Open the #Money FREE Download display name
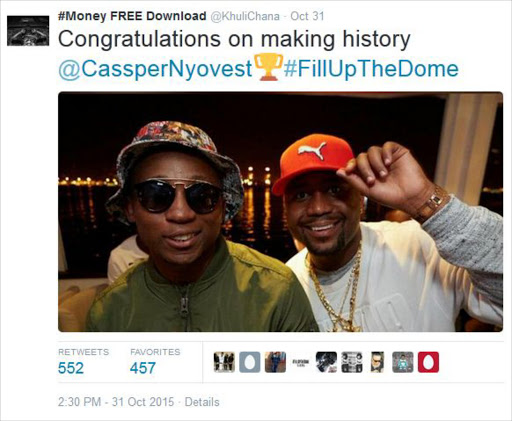Viewport: 512px width, 421px height. click(x=132, y=16)
